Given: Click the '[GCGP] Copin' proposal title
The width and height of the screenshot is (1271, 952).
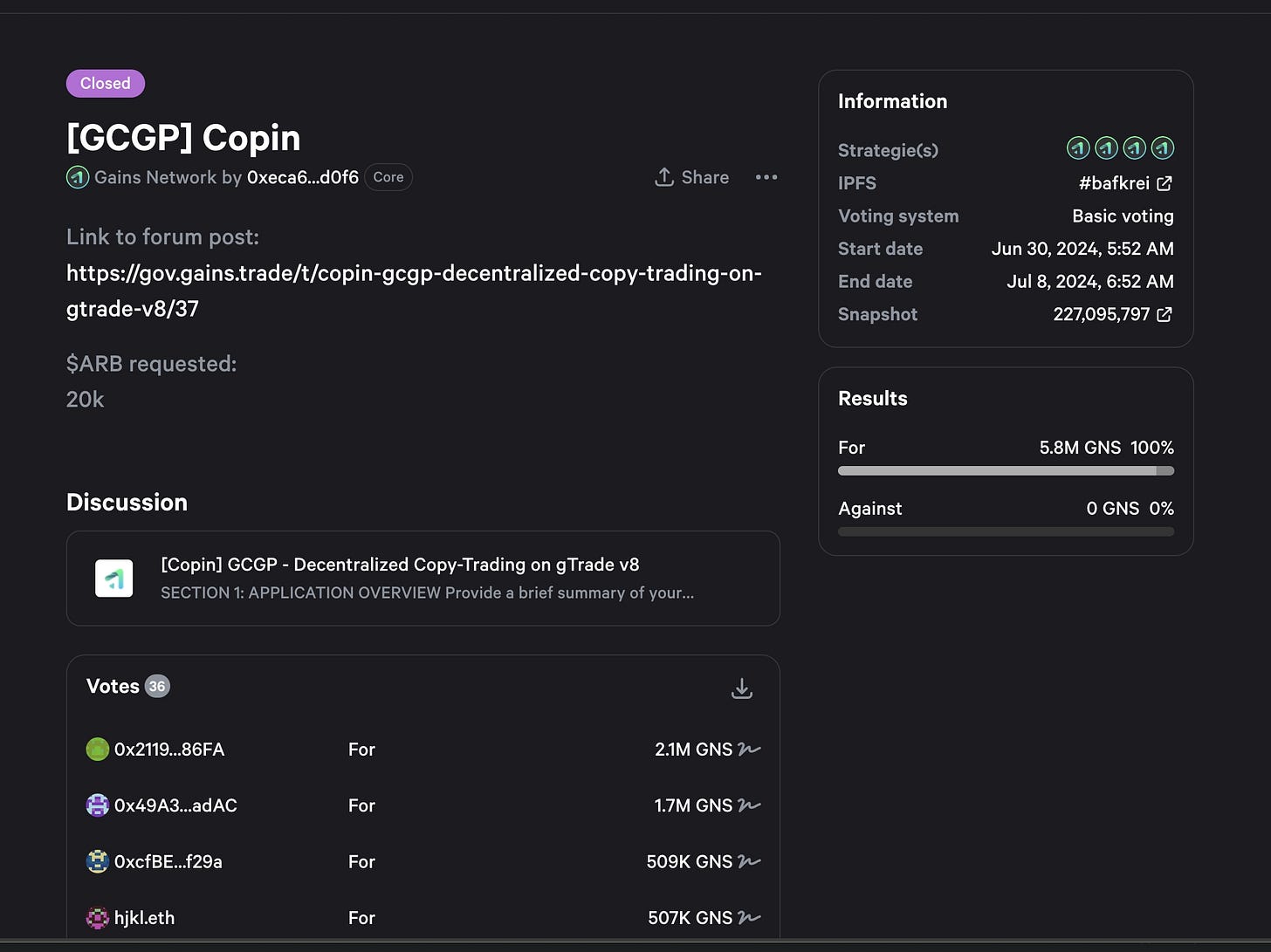Looking at the screenshot, I should [x=183, y=138].
